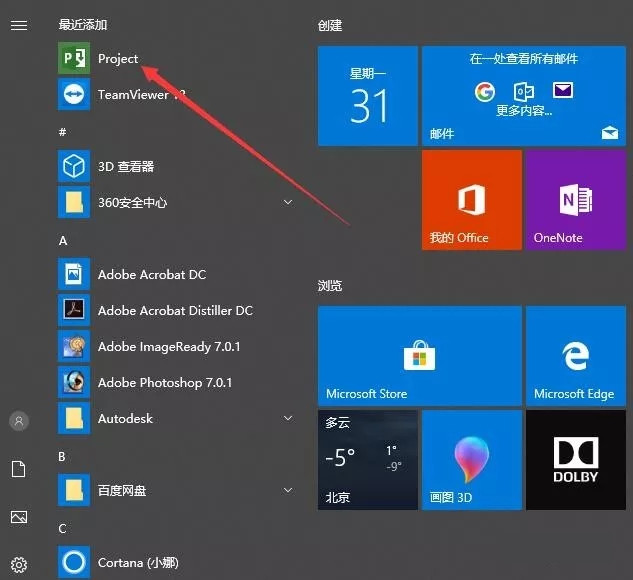Image resolution: width=633 pixels, height=580 pixels.
Task: Open Adobe Acrobat DC icon
Action: point(74,274)
